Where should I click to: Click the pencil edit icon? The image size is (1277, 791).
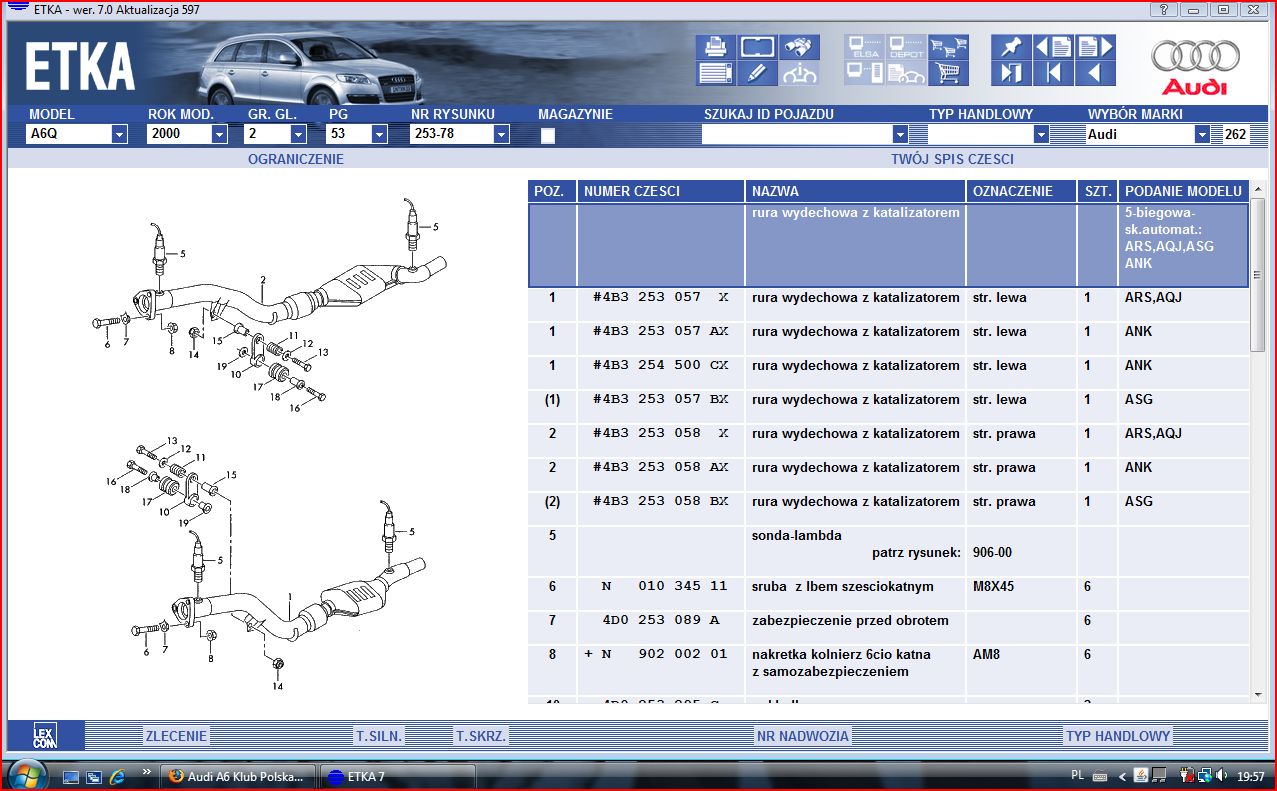coord(757,73)
